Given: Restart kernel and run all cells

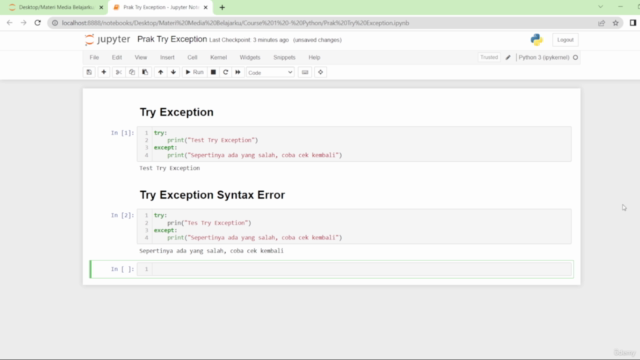Looking at the screenshot, I should coord(238,72).
